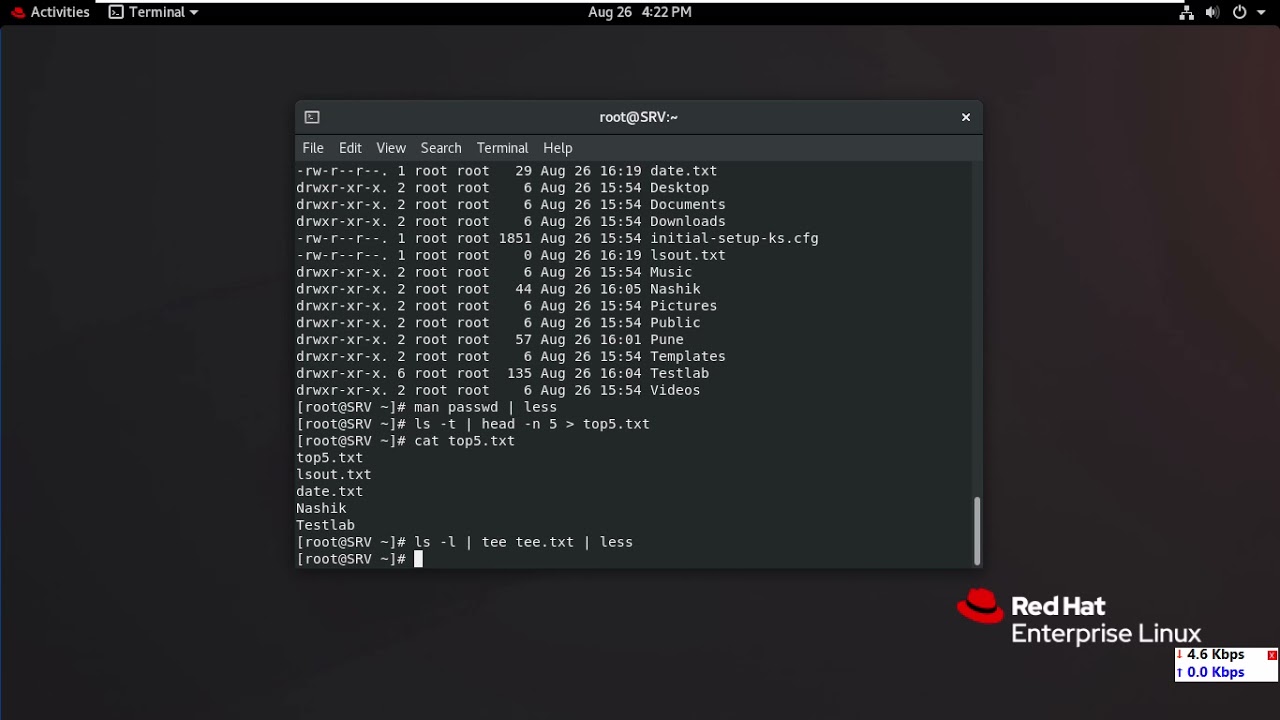1280x720 pixels.
Task: Open the Activities overview
Action: coord(60,12)
